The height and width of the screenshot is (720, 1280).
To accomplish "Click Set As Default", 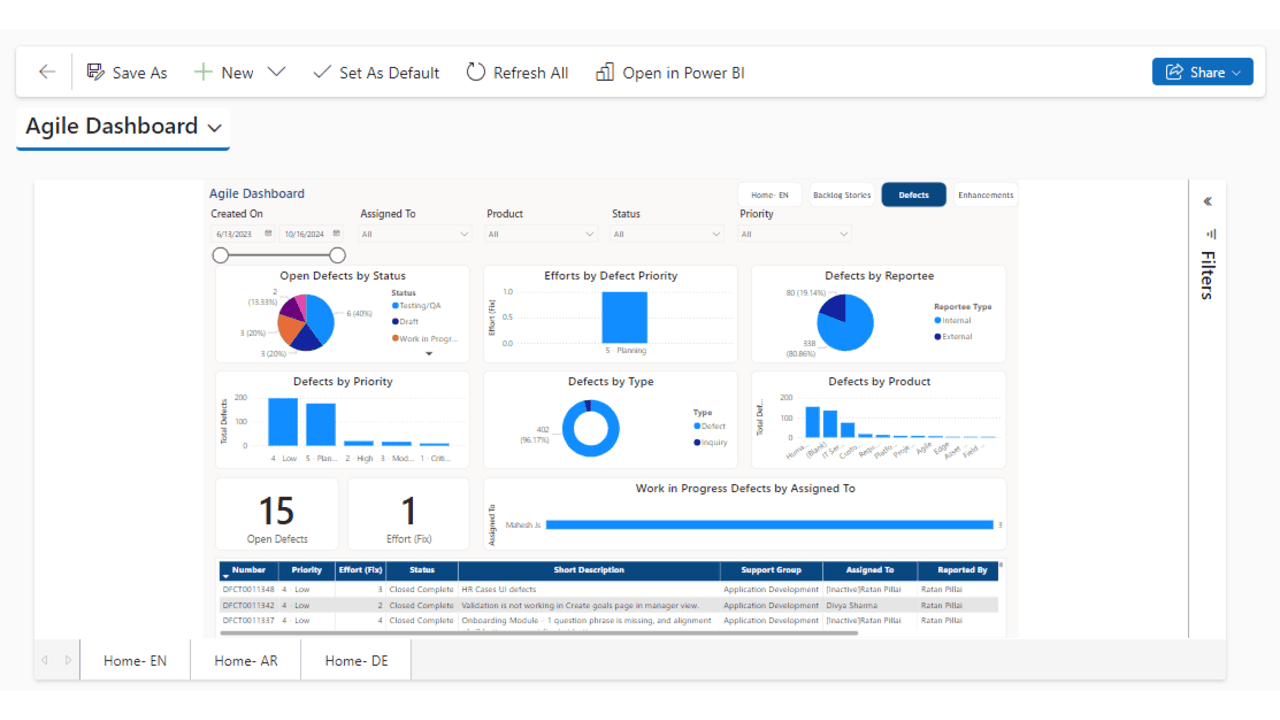I will click(x=376, y=72).
